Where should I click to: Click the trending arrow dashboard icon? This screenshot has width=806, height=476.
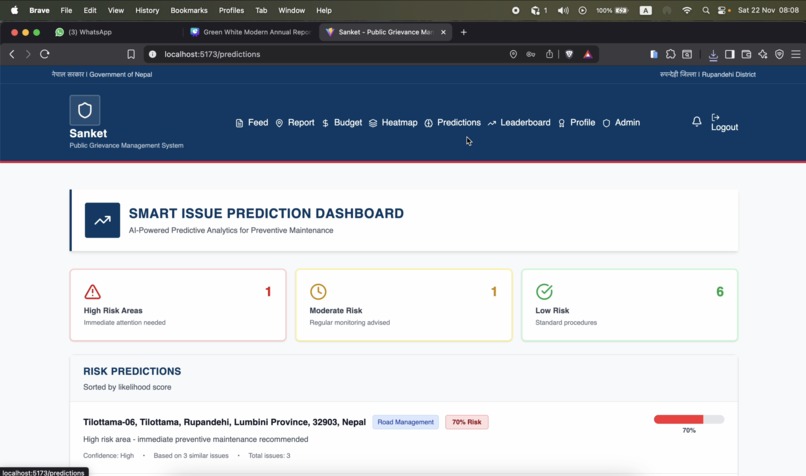[102, 220]
